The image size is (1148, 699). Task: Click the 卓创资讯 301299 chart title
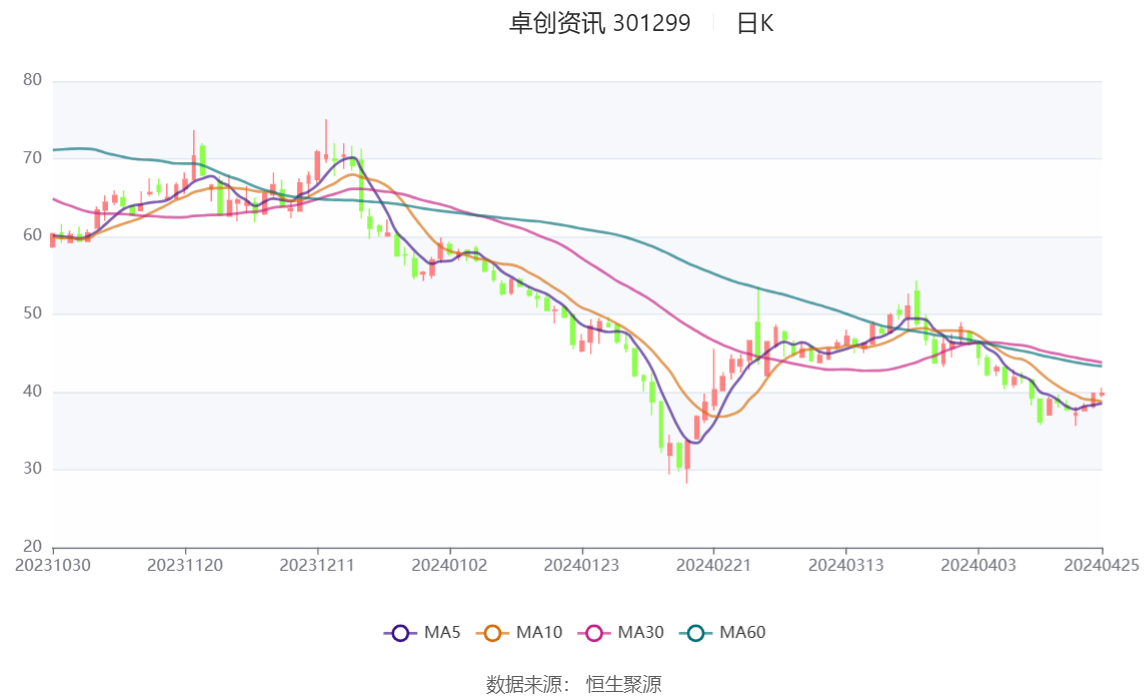(599, 23)
